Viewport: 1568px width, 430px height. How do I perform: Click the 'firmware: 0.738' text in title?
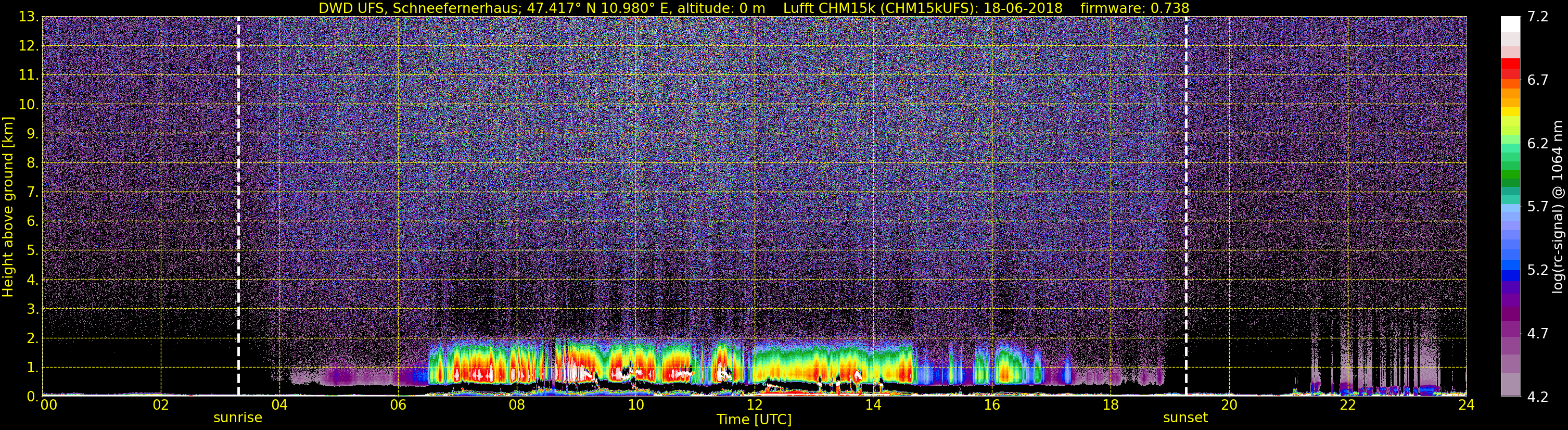coord(1134,8)
